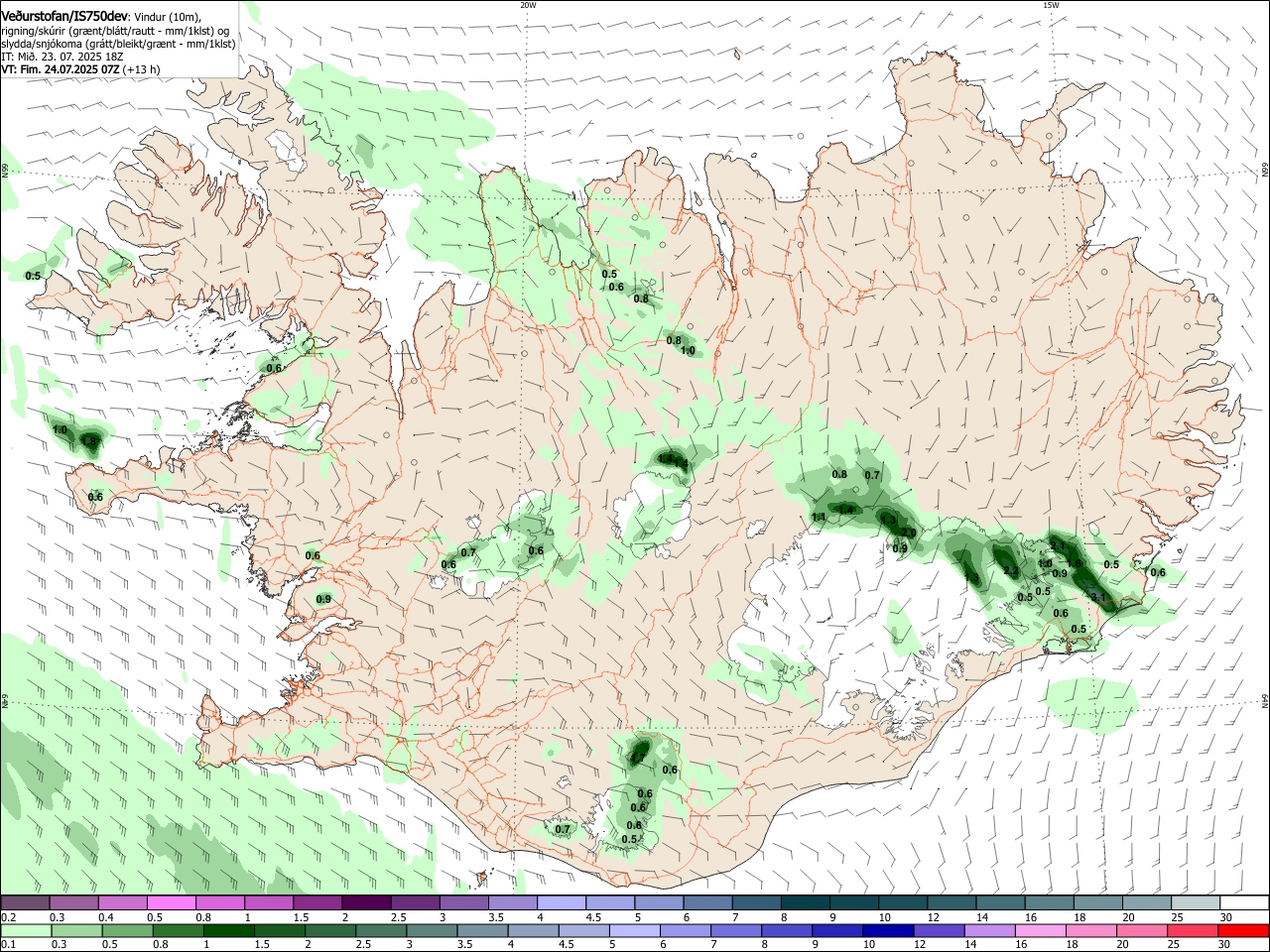1270x952 pixels.
Task: Select the dark teal 8 snow legend swatch
Action: pos(806,903)
